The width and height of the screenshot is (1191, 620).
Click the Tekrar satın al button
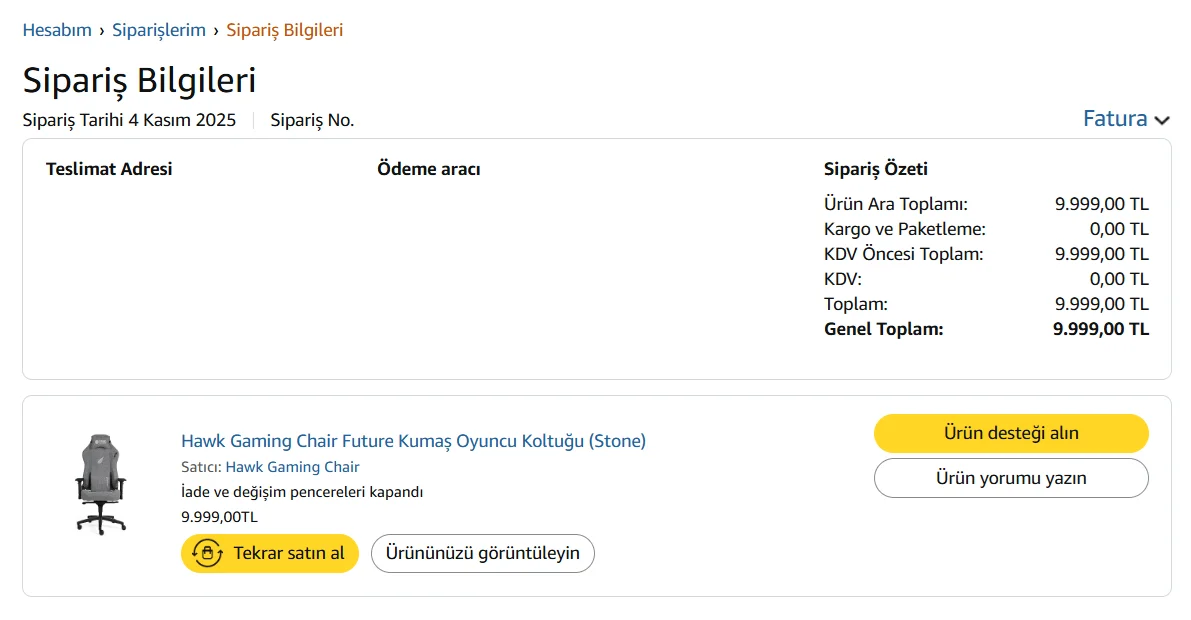pyautogui.click(x=270, y=553)
